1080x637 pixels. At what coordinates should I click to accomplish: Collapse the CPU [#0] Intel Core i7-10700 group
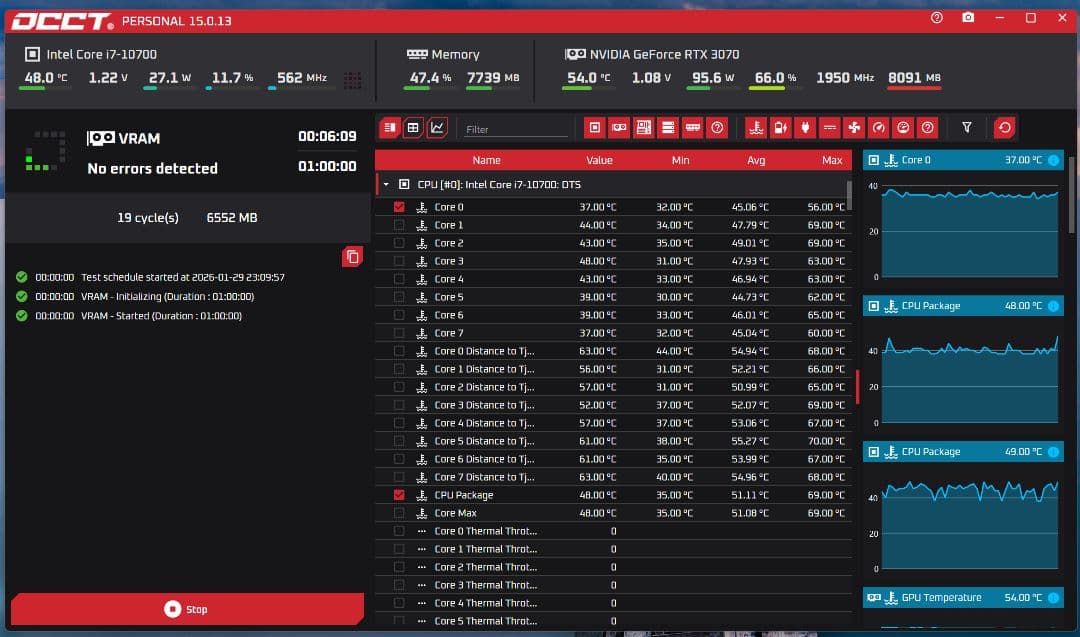tap(386, 185)
